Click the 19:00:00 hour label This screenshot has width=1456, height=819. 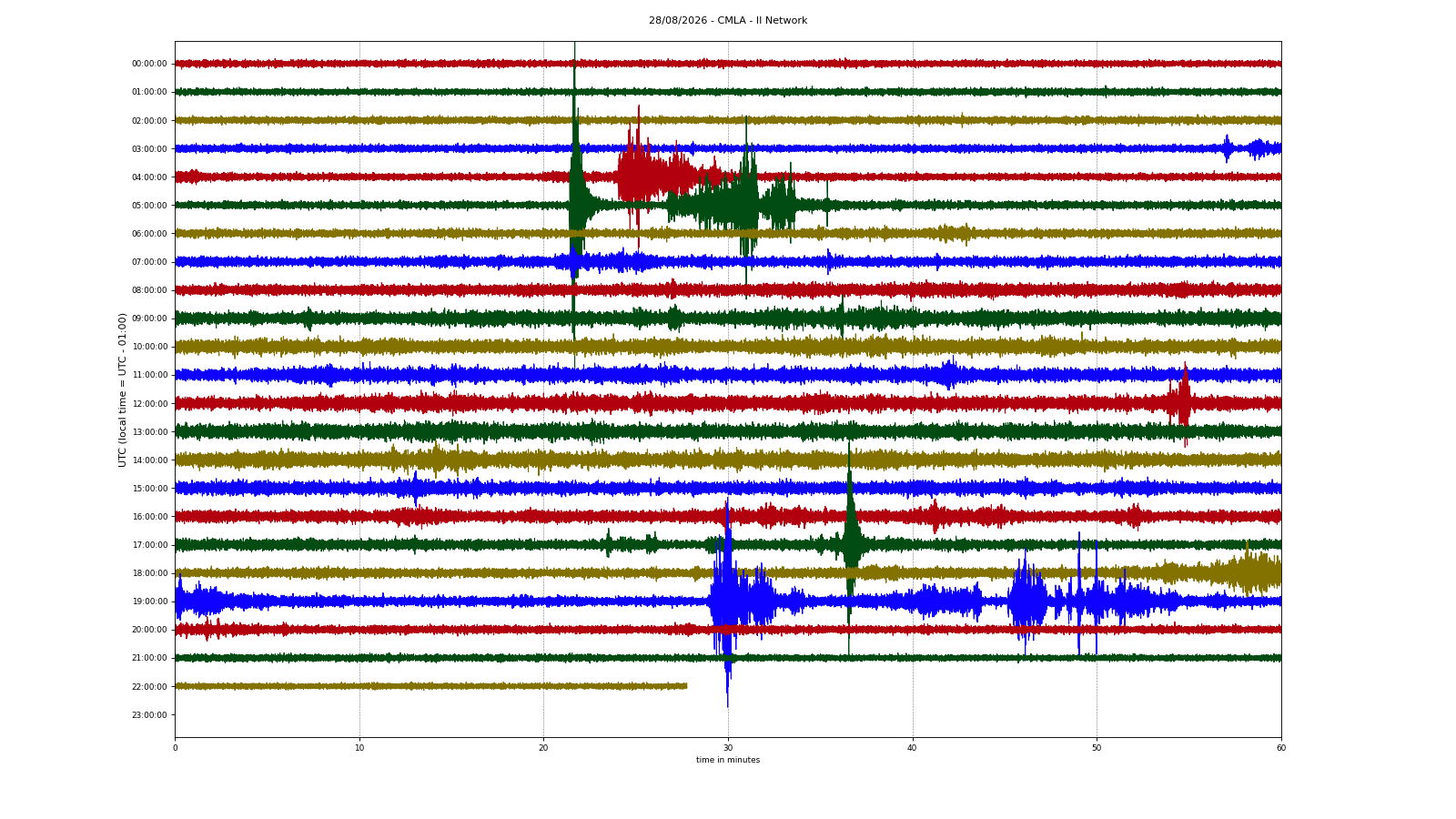click(x=149, y=602)
